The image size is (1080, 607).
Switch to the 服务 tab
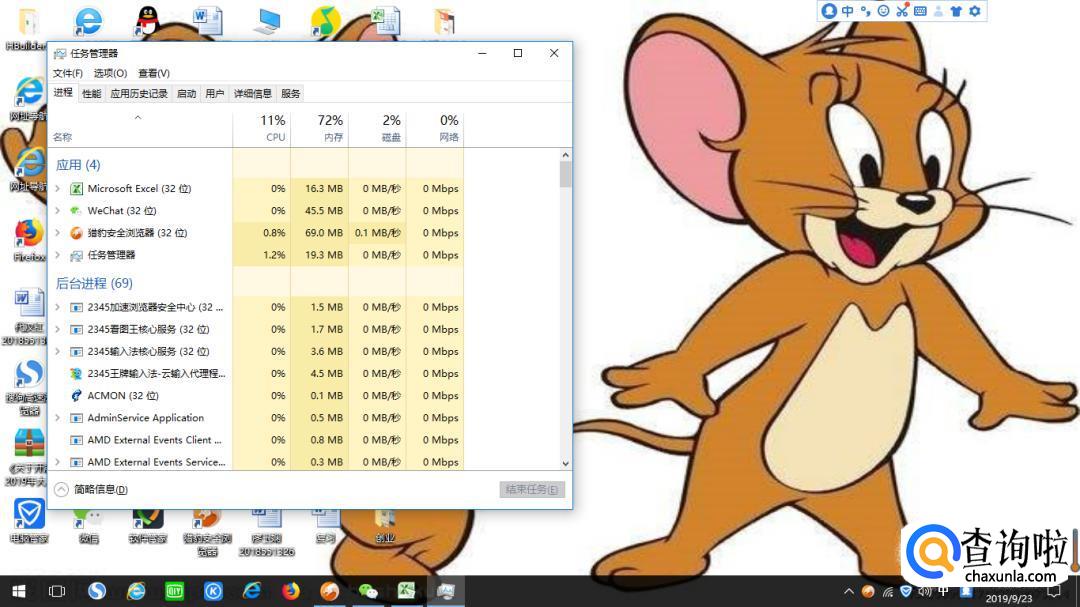pos(291,94)
